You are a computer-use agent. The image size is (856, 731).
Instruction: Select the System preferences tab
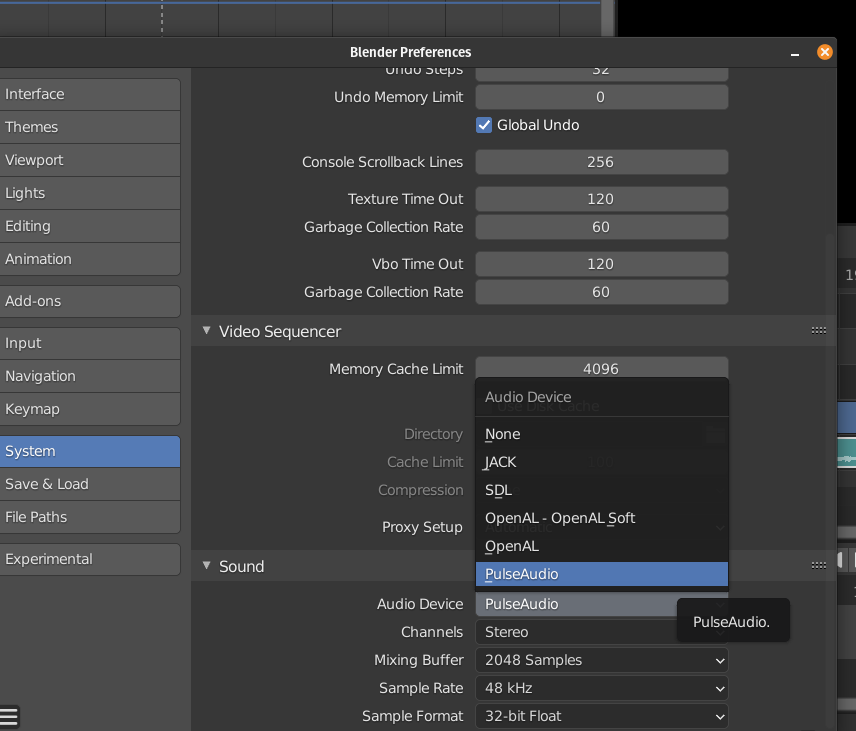pos(90,451)
